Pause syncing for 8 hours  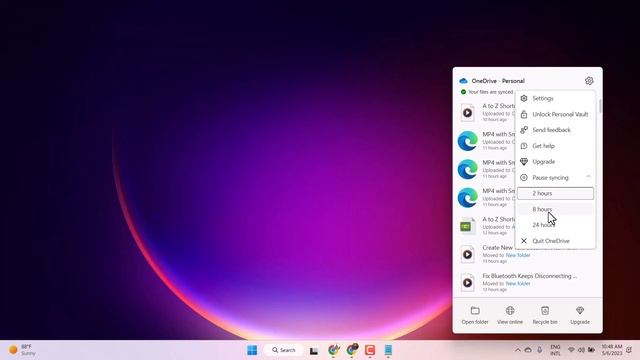click(x=555, y=209)
